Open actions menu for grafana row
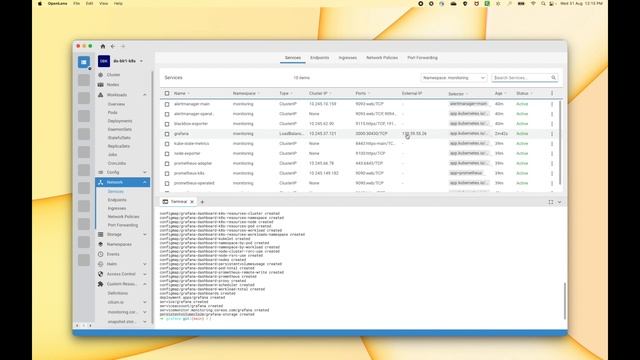Screen dimensions: 640x360 tap(552, 134)
